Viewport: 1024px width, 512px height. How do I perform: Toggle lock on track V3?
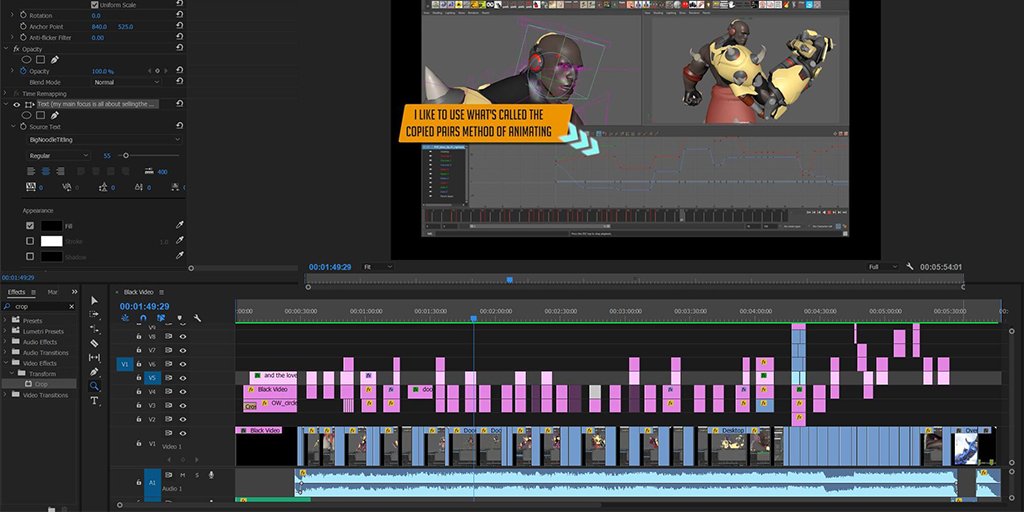(138, 405)
